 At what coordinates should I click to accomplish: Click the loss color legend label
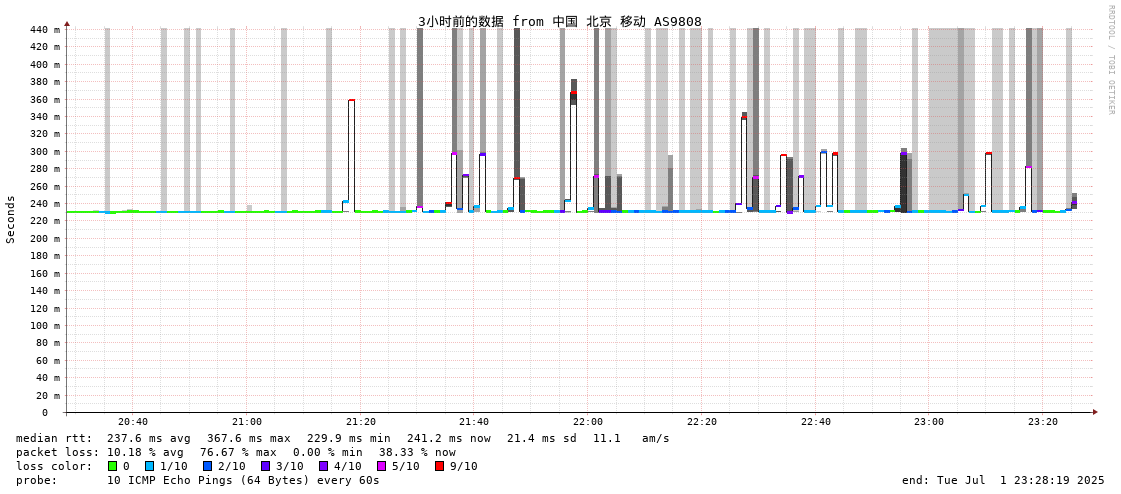(54, 466)
